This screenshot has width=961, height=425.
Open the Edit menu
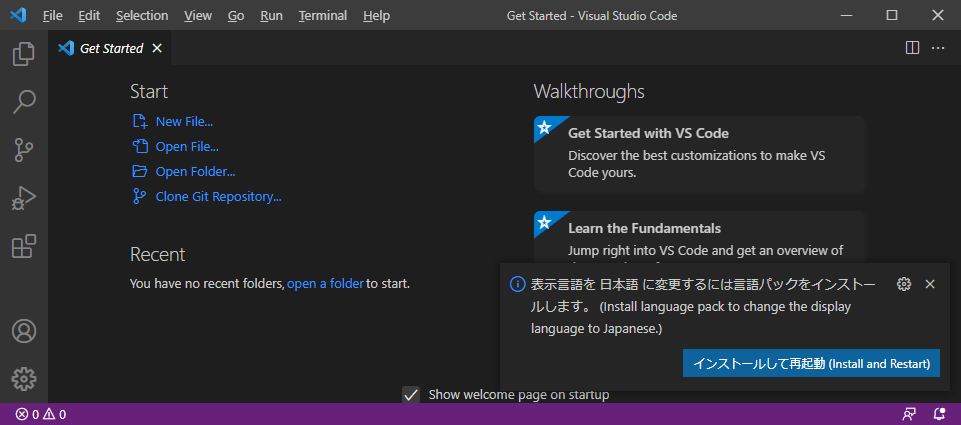pos(89,15)
